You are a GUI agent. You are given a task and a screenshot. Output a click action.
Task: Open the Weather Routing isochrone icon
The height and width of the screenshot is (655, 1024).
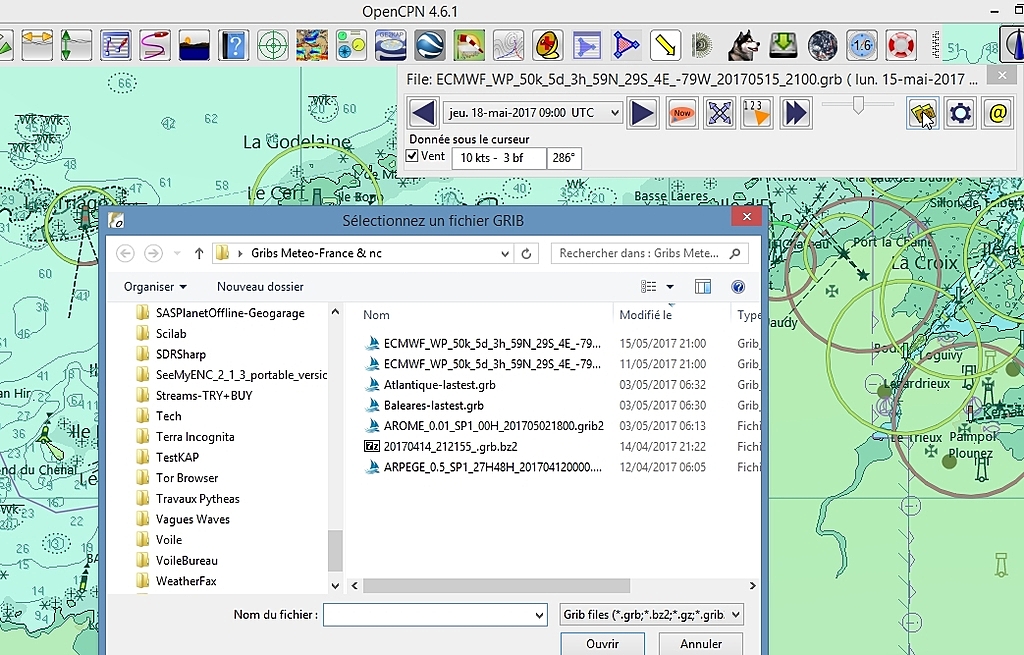[508, 45]
